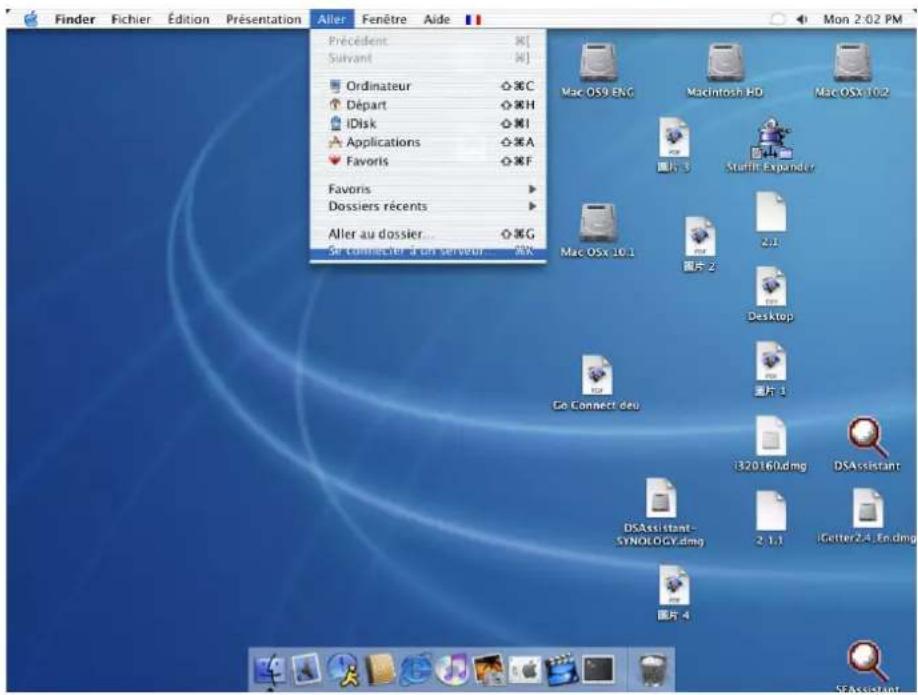Select the StuffIt Expander desktop icon
This screenshot has height=695, width=918.
tap(770, 139)
